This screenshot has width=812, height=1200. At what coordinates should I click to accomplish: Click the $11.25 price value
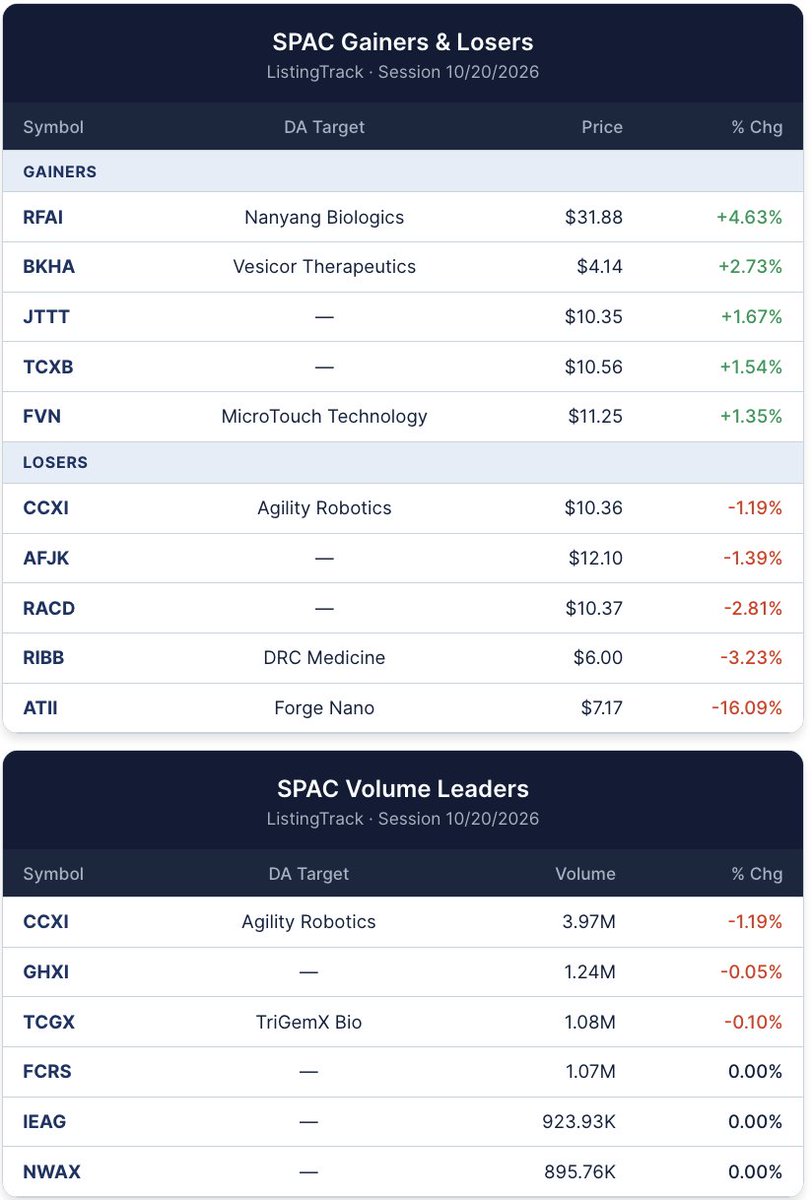[x=595, y=417]
